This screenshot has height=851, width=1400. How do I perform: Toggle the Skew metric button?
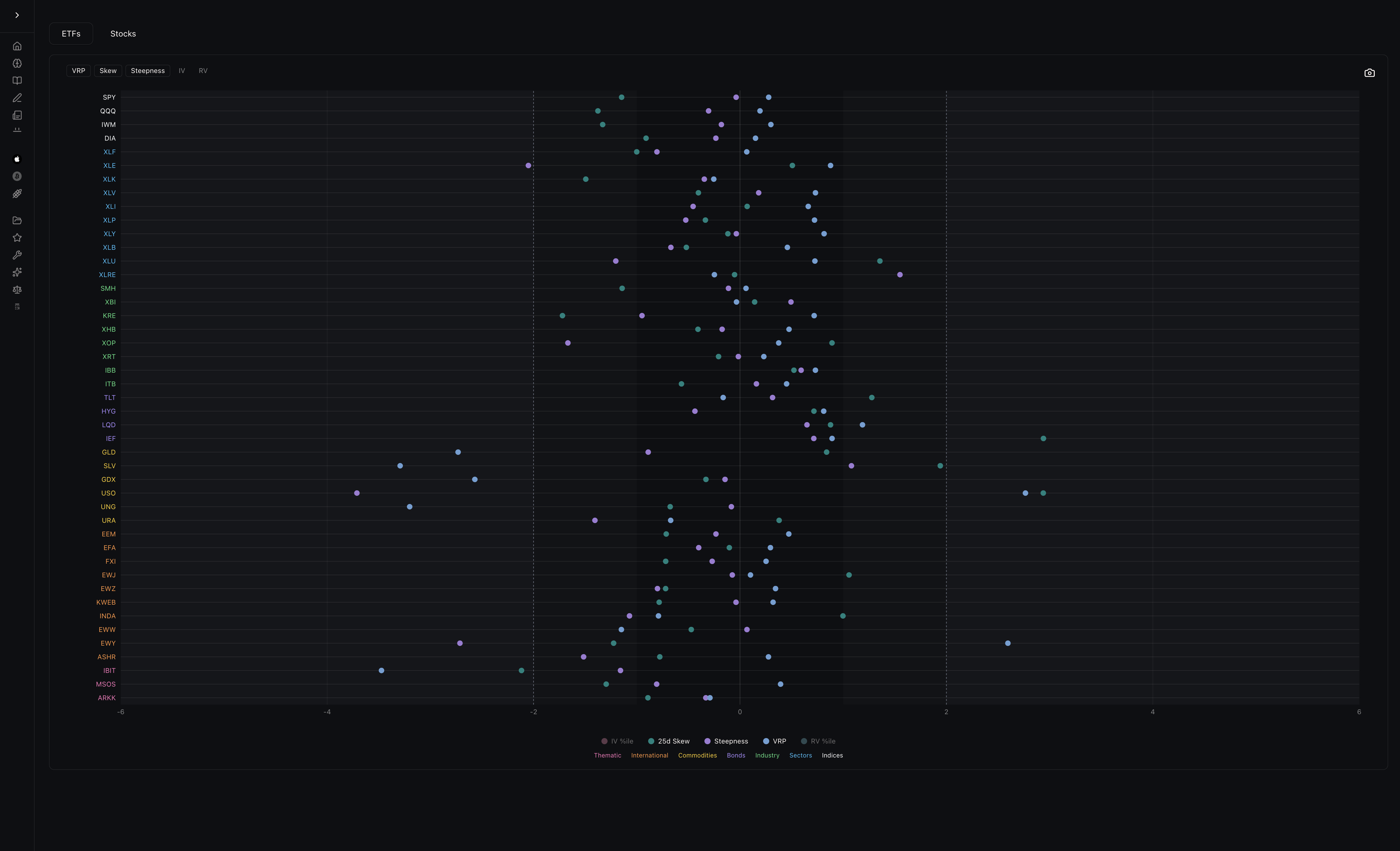108,71
